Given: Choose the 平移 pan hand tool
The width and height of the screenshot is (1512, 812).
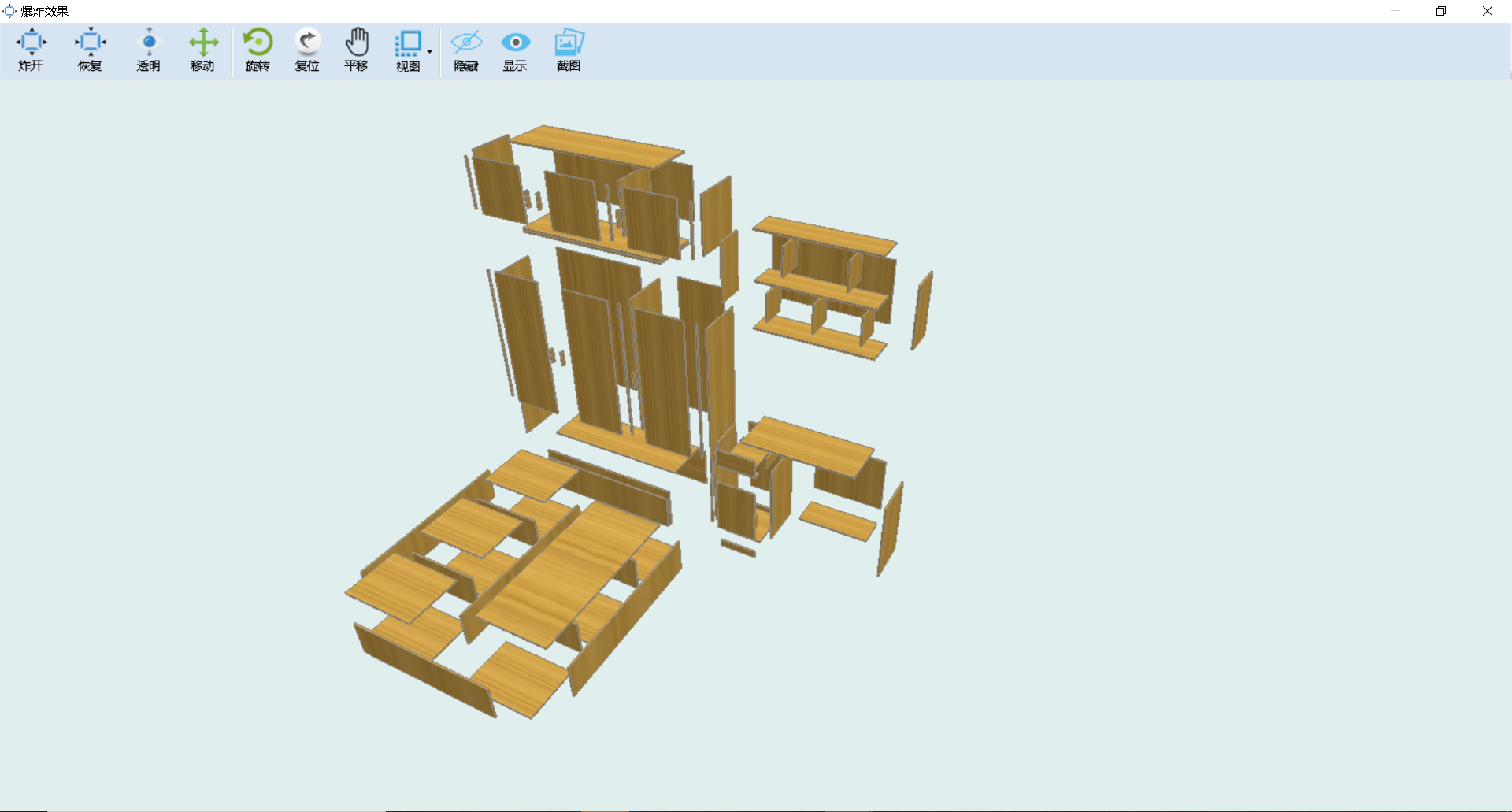Looking at the screenshot, I should pos(356,50).
